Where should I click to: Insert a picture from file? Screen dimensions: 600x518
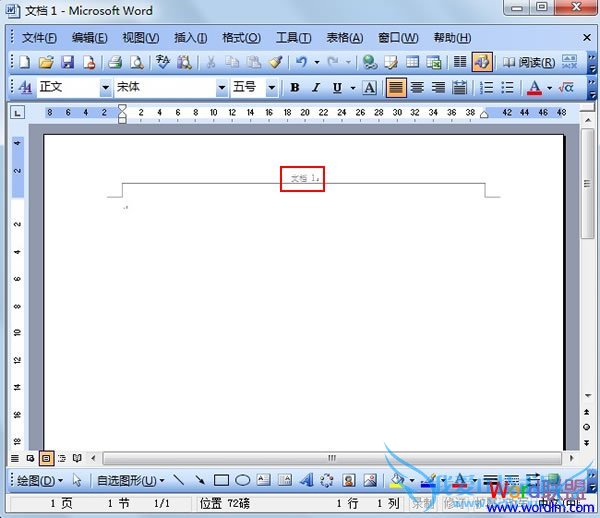[x=370, y=480]
